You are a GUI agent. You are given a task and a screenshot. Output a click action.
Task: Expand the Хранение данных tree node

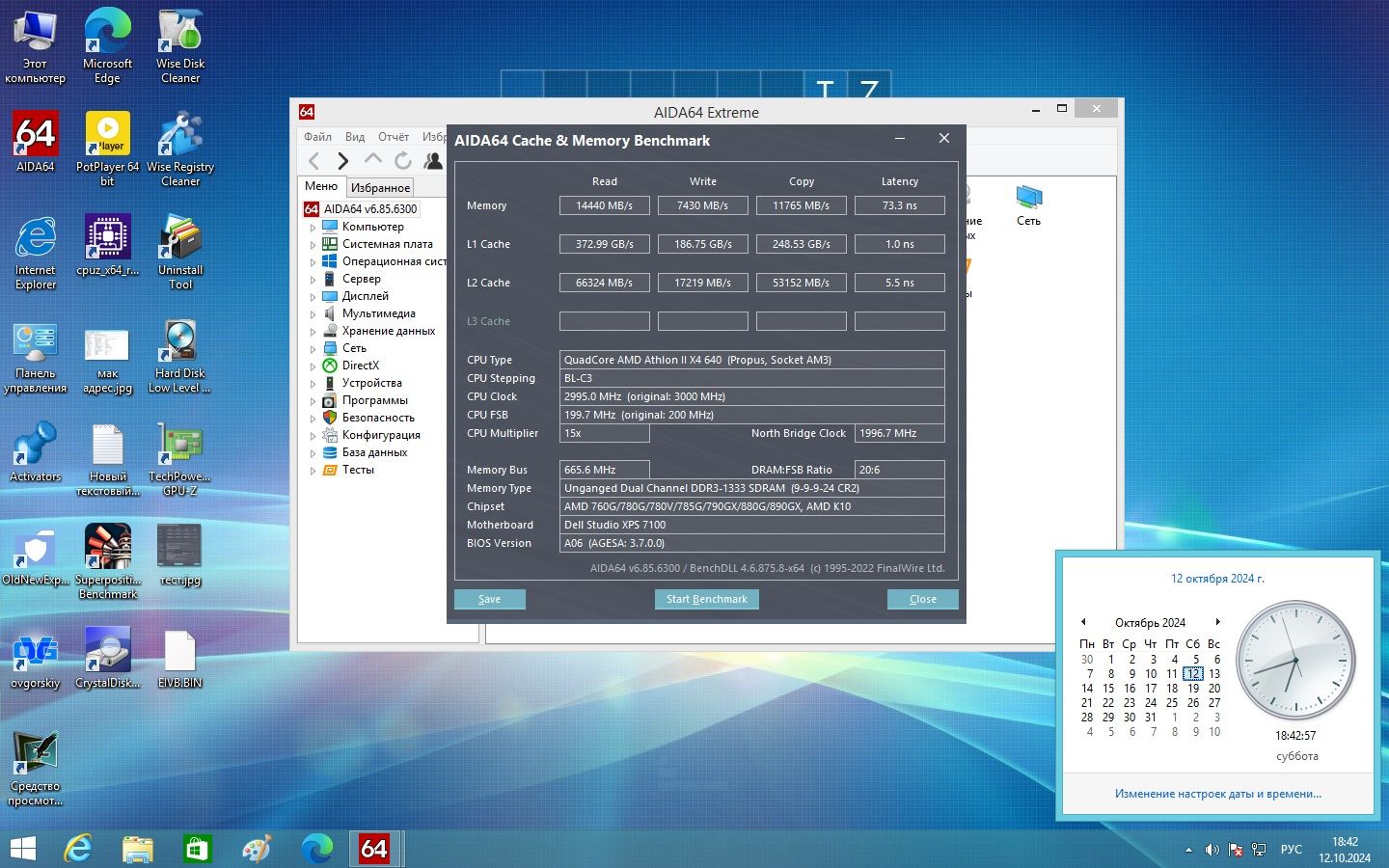coord(313,332)
